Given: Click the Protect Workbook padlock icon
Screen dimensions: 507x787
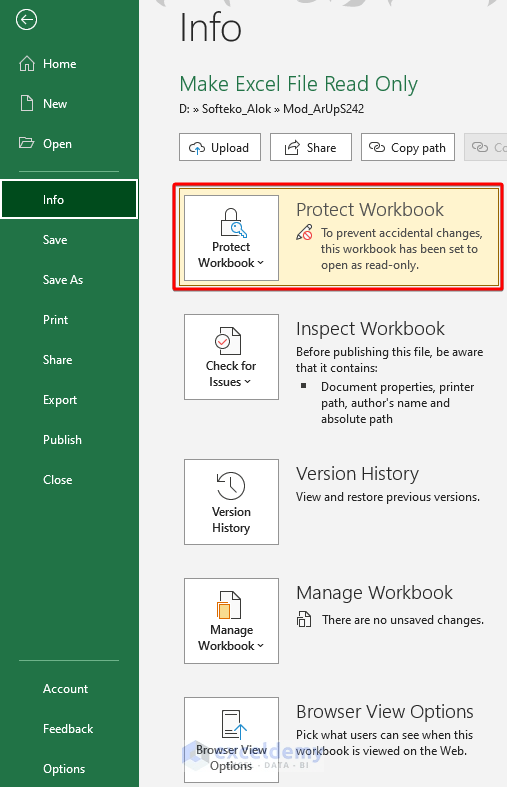Looking at the screenshot, I should click(232, 223).
